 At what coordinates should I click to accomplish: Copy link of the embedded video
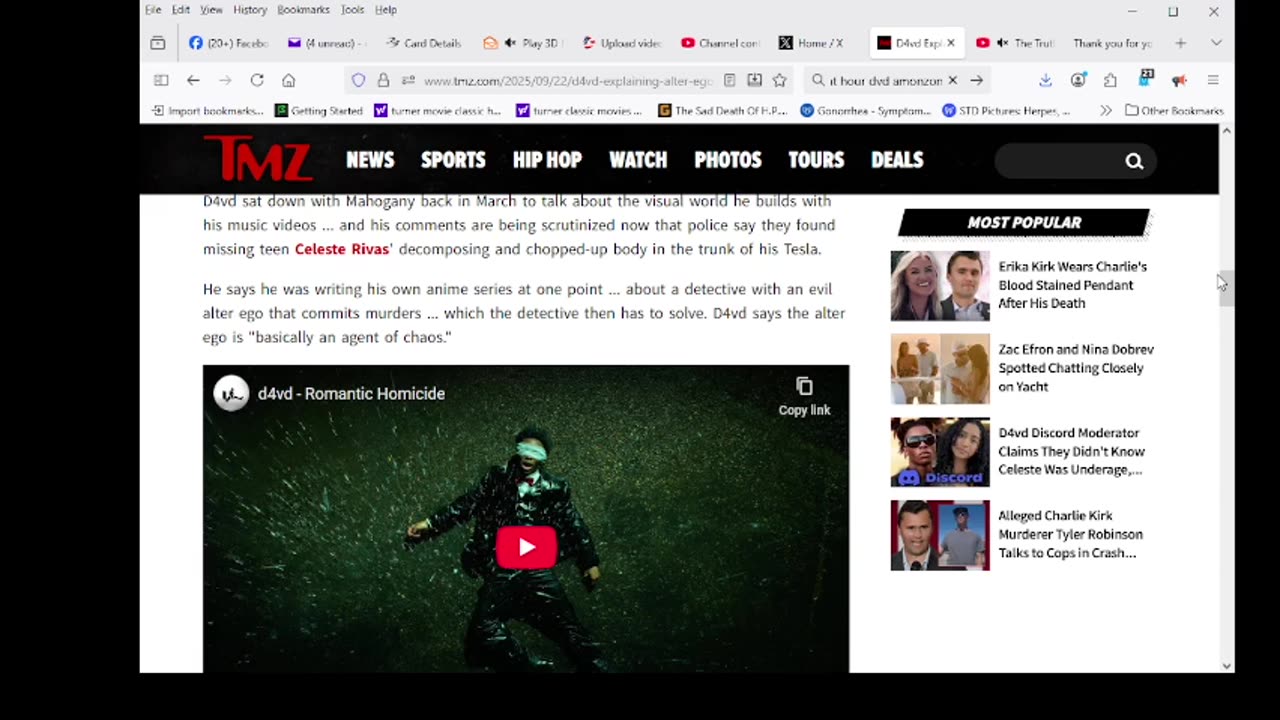[804, 396]
